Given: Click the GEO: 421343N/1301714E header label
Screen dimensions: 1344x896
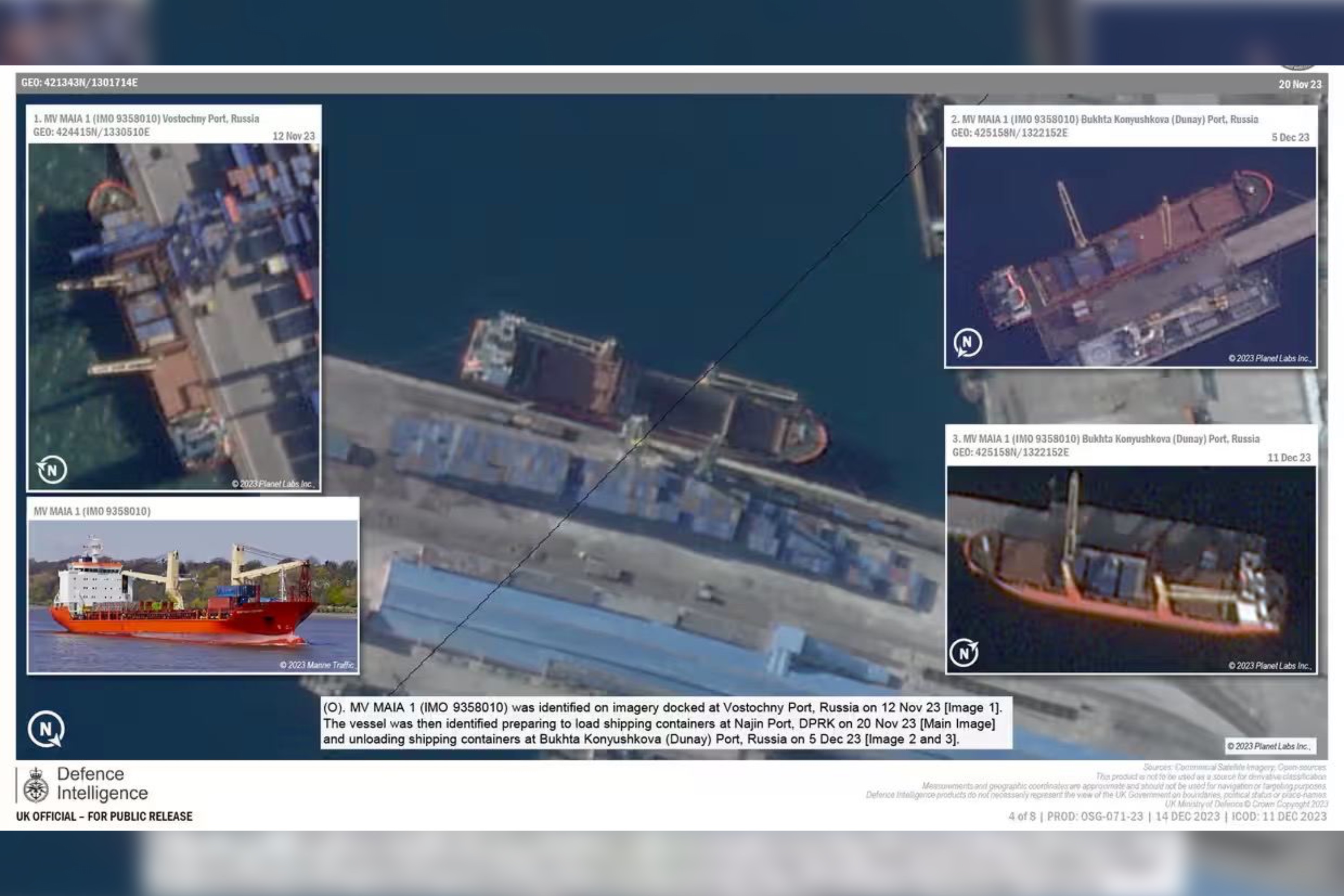Looking at the screenshot, I should coord(79,82).
